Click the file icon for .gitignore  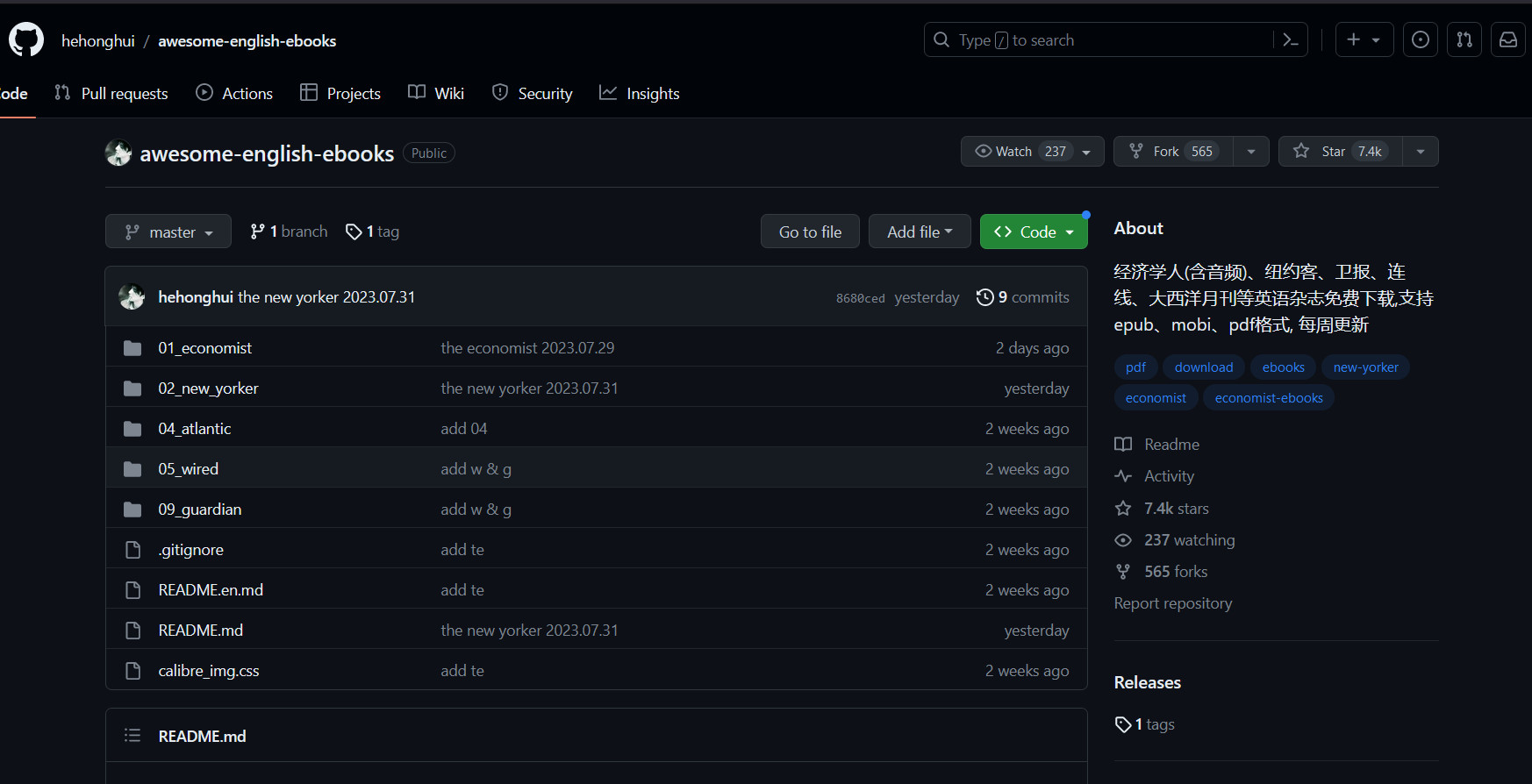pos(132,550)
